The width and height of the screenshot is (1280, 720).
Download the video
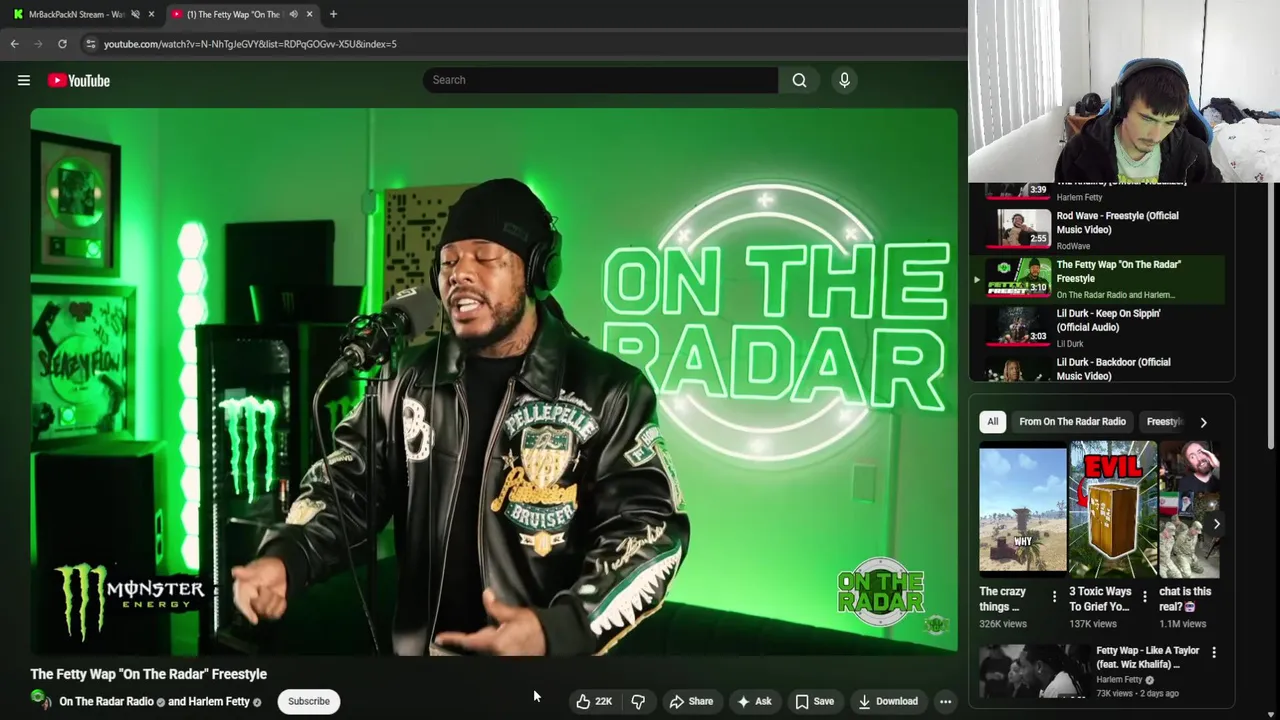888,702
